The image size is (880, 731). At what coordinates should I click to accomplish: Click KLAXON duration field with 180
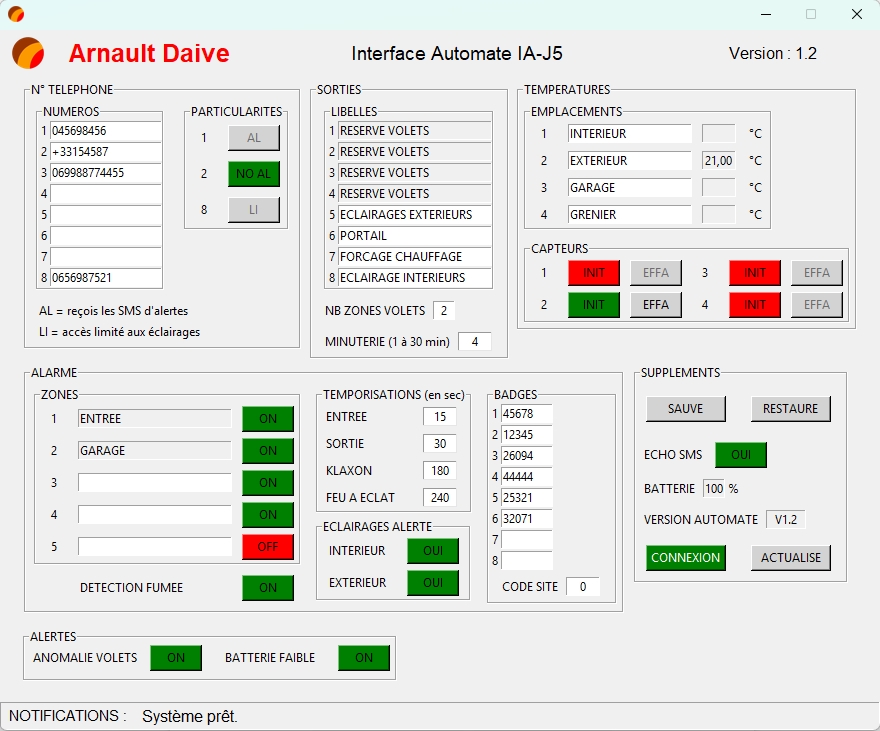tap(439, 471)
